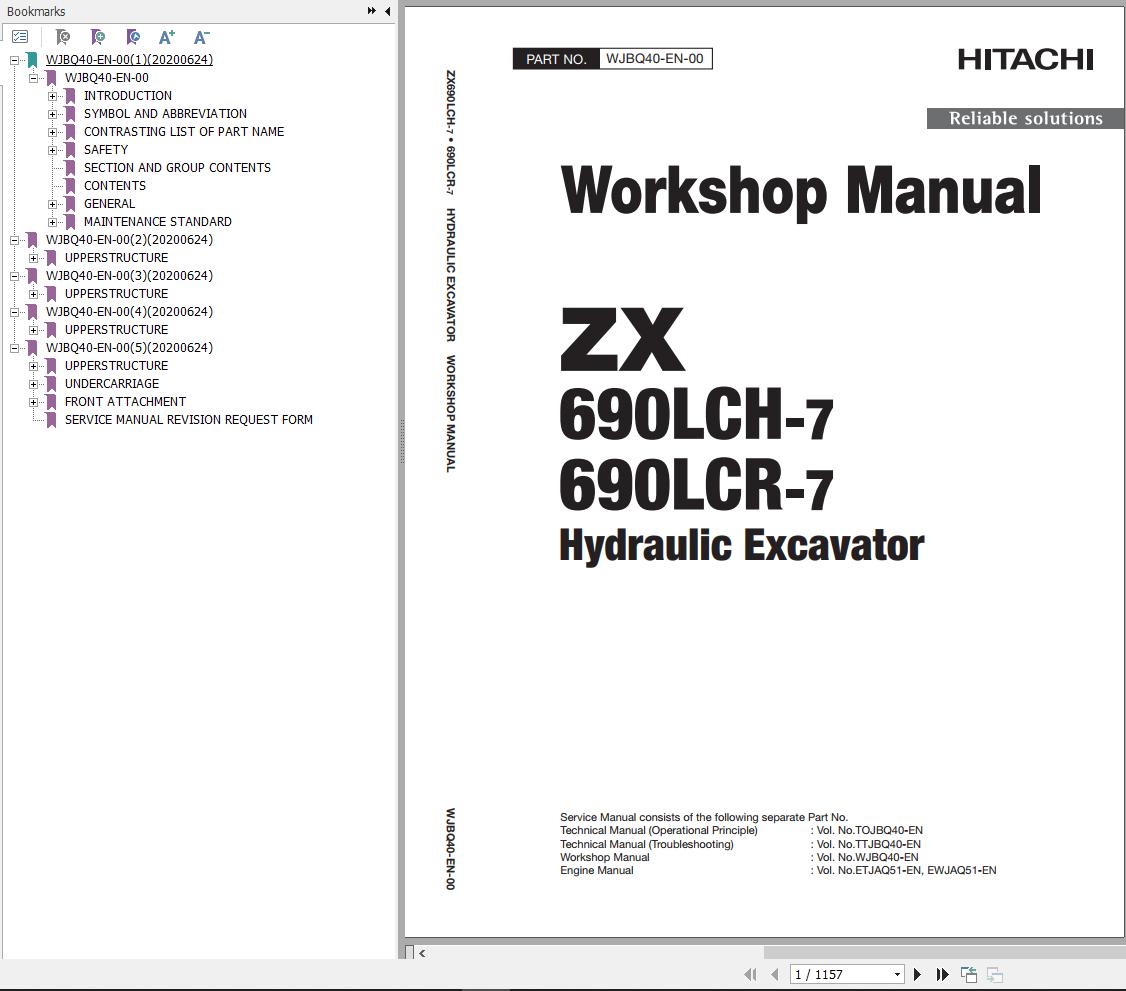Open SECTION AND GROUP CONTENTS bookmark
Image resolution: width=1126 pixels, height=991 pixels.
pyautogui.click(x=177, y=167)
